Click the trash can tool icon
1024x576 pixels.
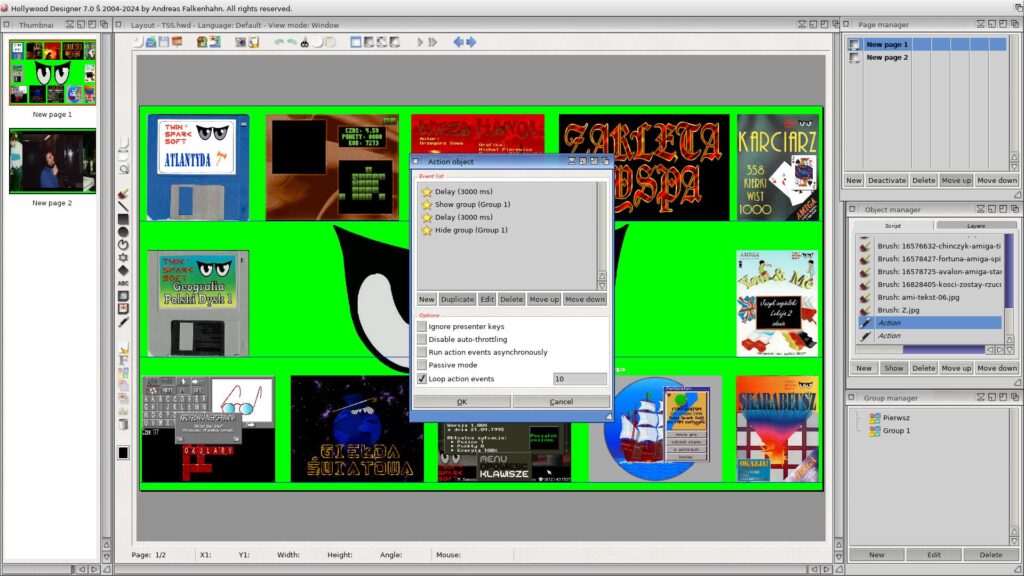123,424
